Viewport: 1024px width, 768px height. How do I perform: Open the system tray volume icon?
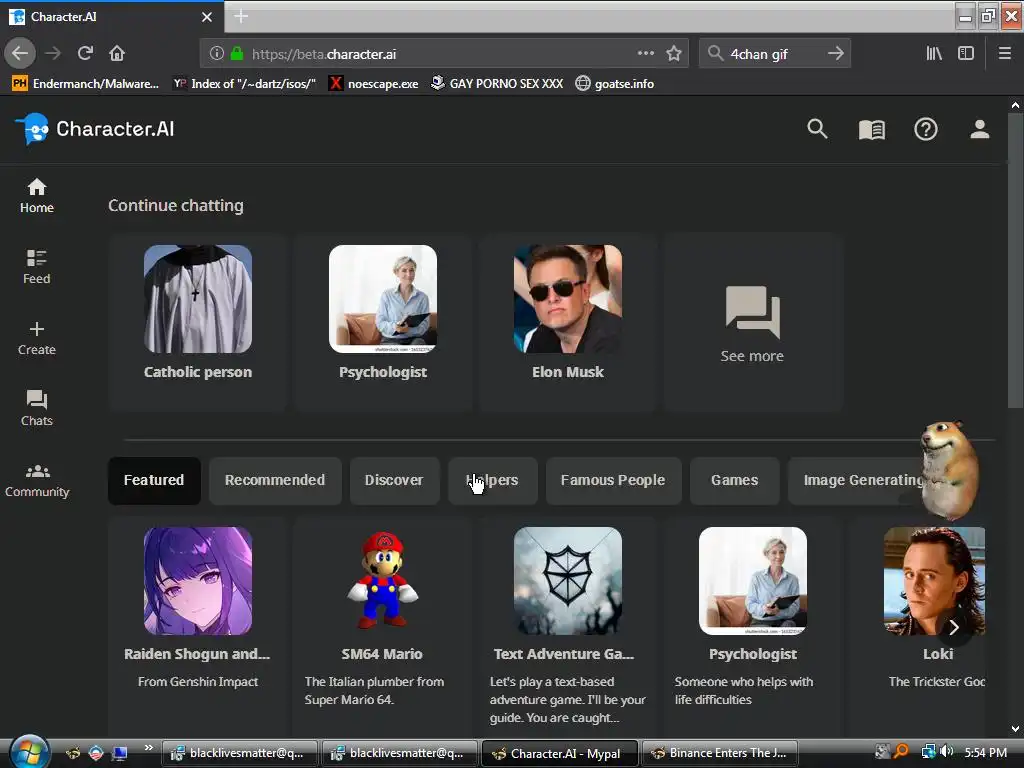(x=946, y=752)
